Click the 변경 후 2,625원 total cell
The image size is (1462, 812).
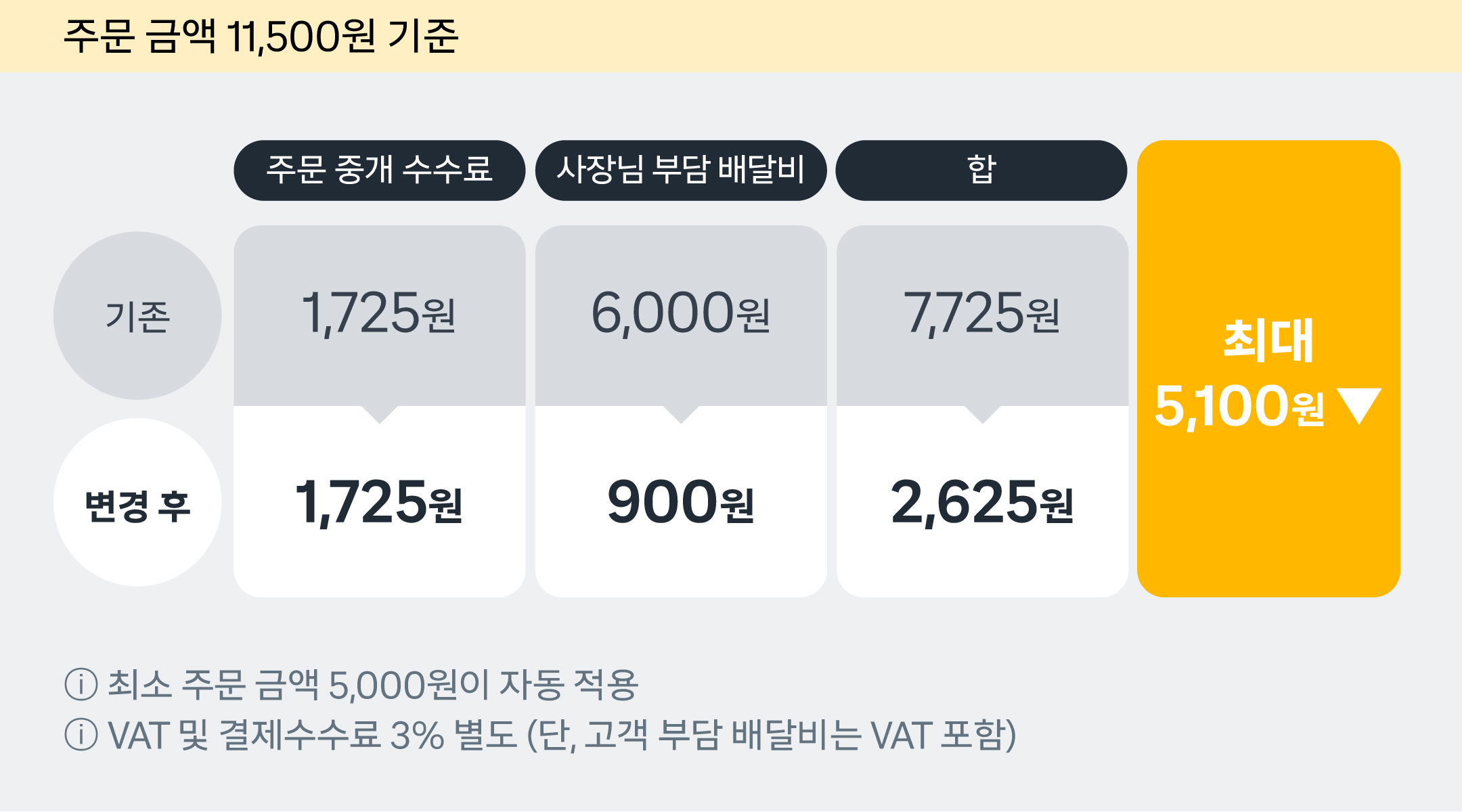[x=982, y=501]
